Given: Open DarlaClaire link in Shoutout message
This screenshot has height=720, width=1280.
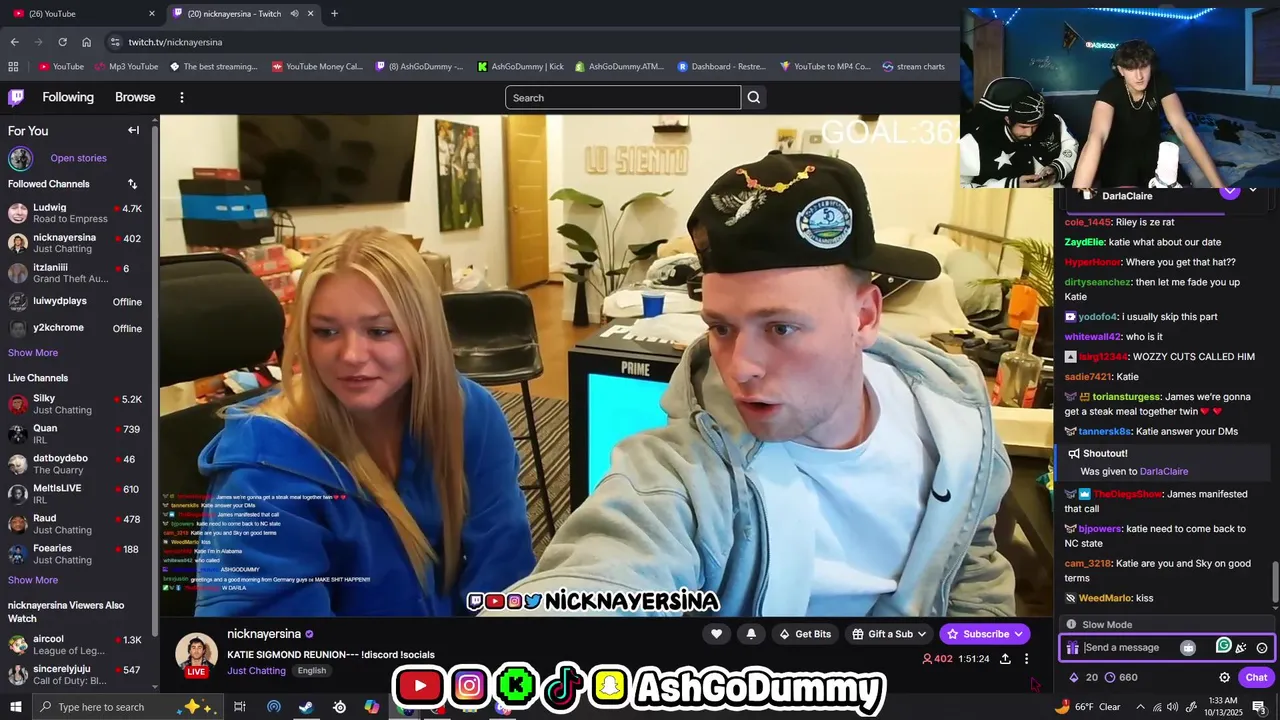Looking at the screenshot, I should coord(1164,471).
